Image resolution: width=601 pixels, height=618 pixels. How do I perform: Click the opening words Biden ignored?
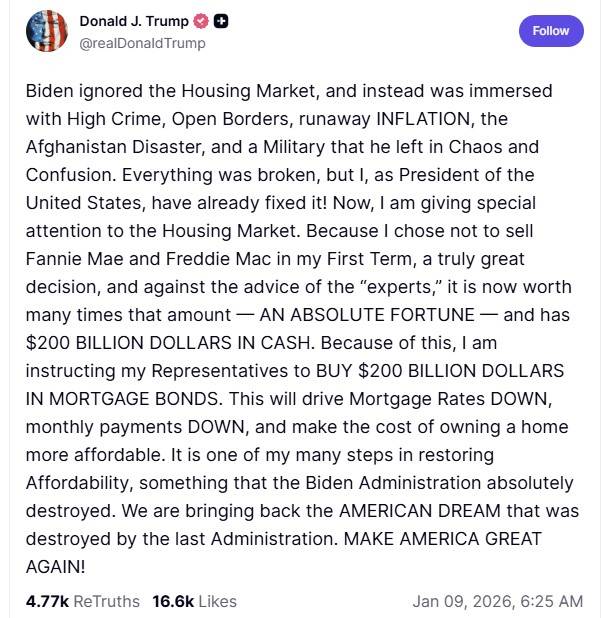tap(85, 90)
